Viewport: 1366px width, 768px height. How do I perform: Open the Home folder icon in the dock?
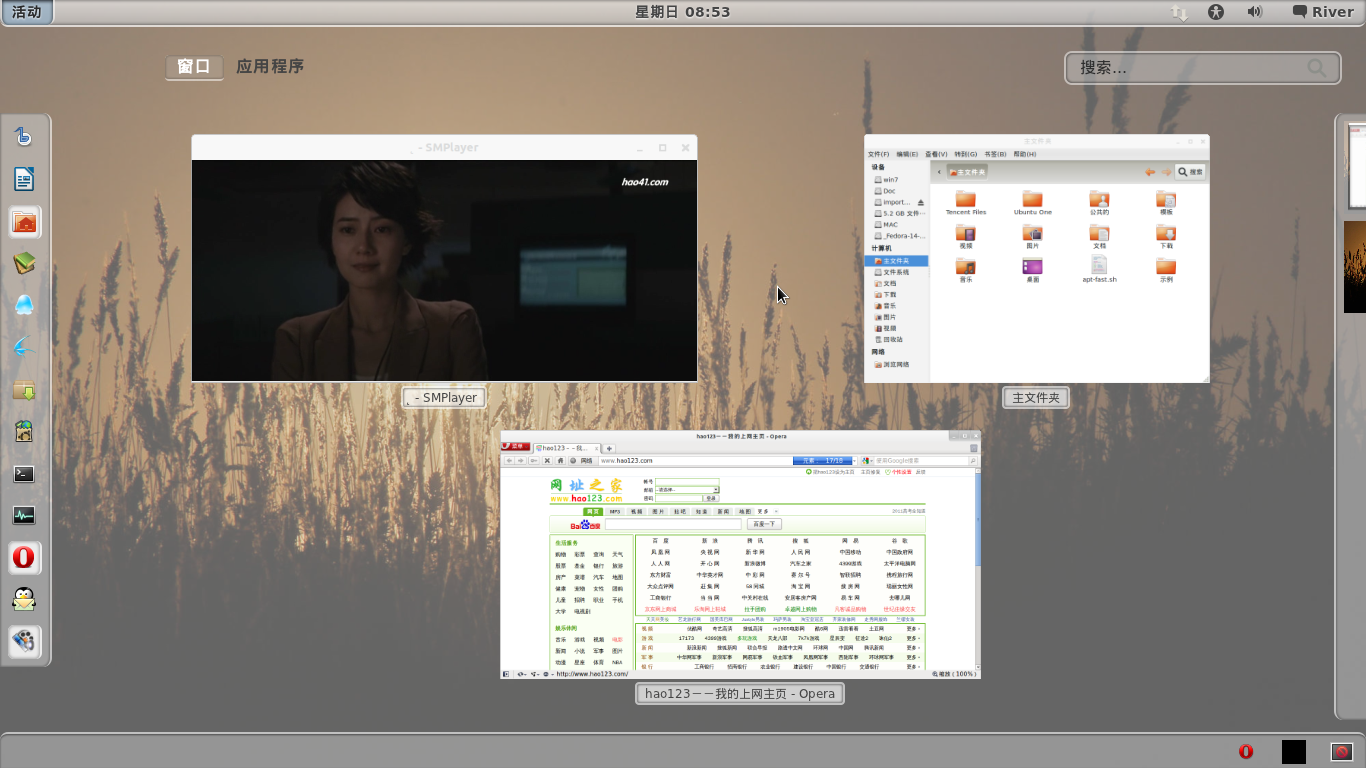(x=24, y=222)
